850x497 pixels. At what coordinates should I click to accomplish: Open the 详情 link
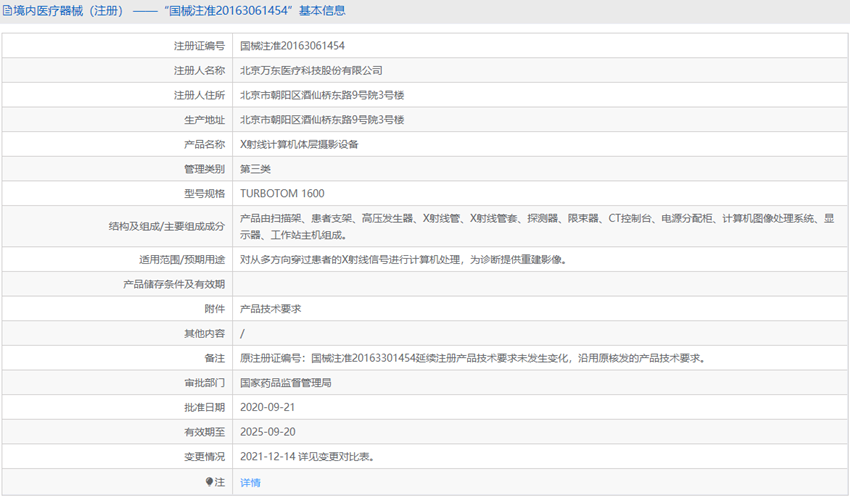(250, 482)
